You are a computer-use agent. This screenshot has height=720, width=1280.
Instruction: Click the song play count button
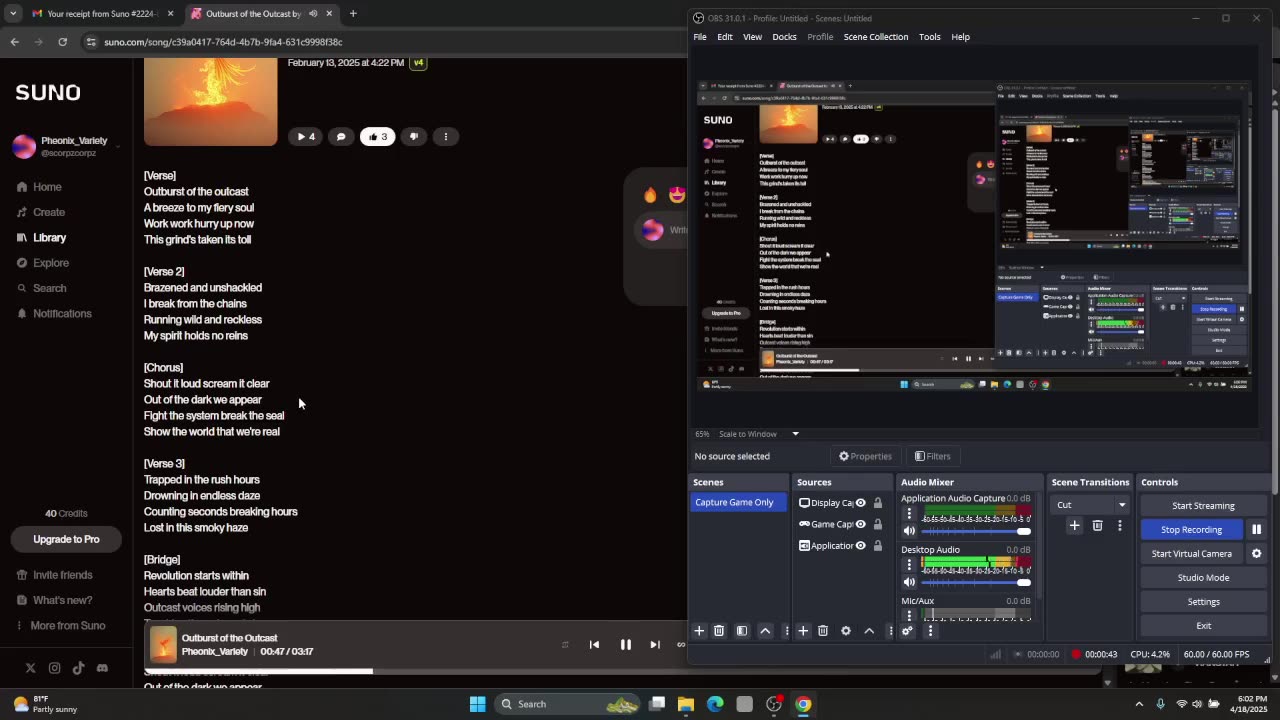click(x=305, y=137)
